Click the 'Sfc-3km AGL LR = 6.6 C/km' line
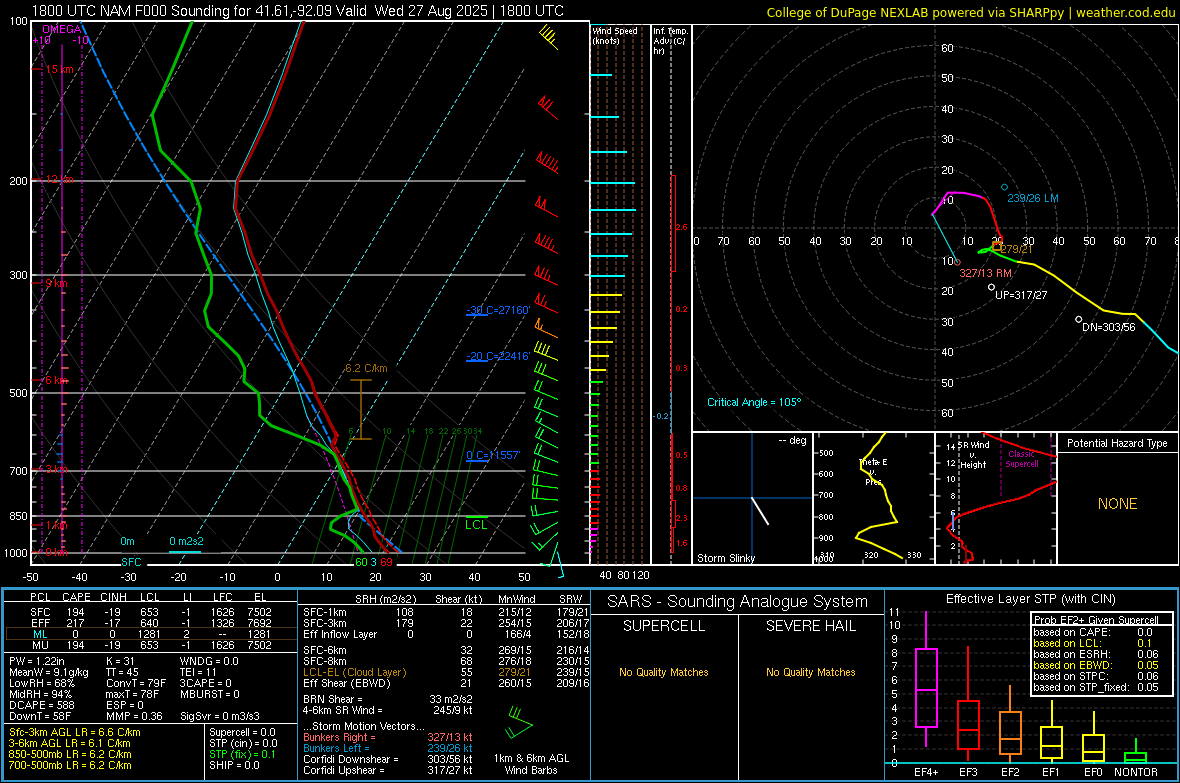The width and height of the screenshot is (1180, 783). (x=75, y=732)
